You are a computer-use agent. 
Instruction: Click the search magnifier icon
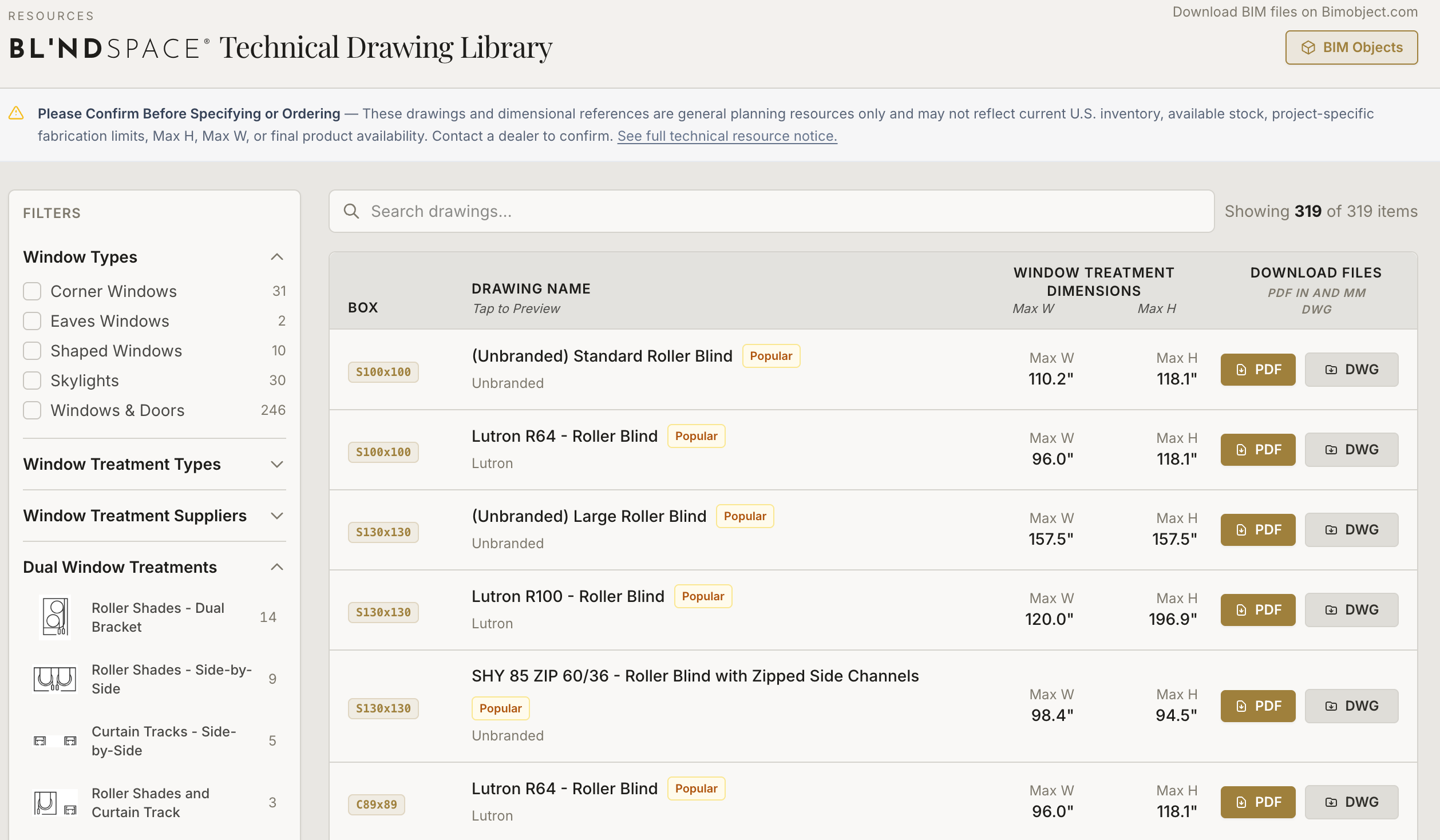pyautogui.click(x=351, y=211)
